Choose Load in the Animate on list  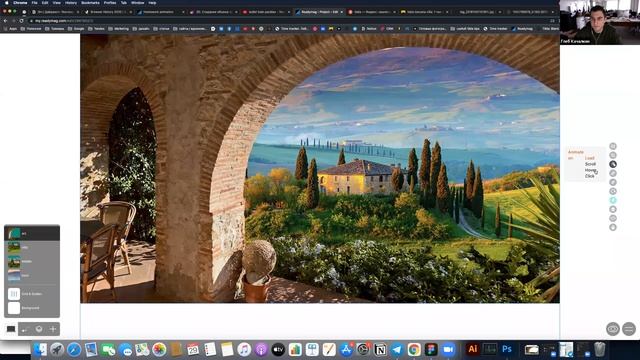[589, 158]
